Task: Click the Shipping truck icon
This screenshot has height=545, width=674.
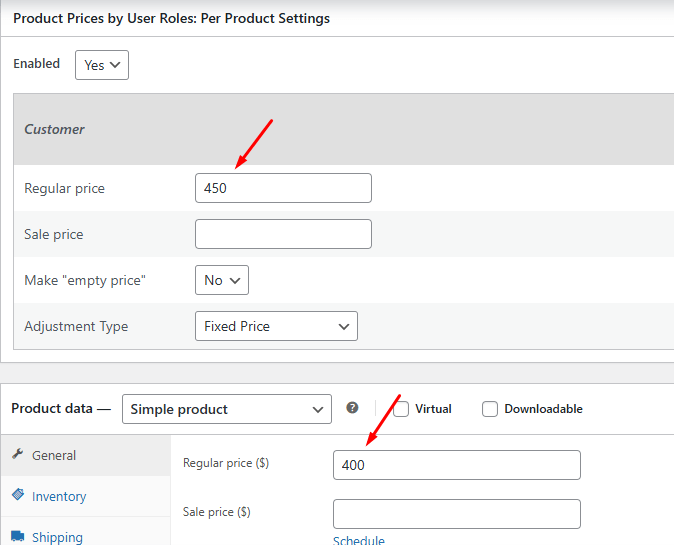Action: point(18,537)
